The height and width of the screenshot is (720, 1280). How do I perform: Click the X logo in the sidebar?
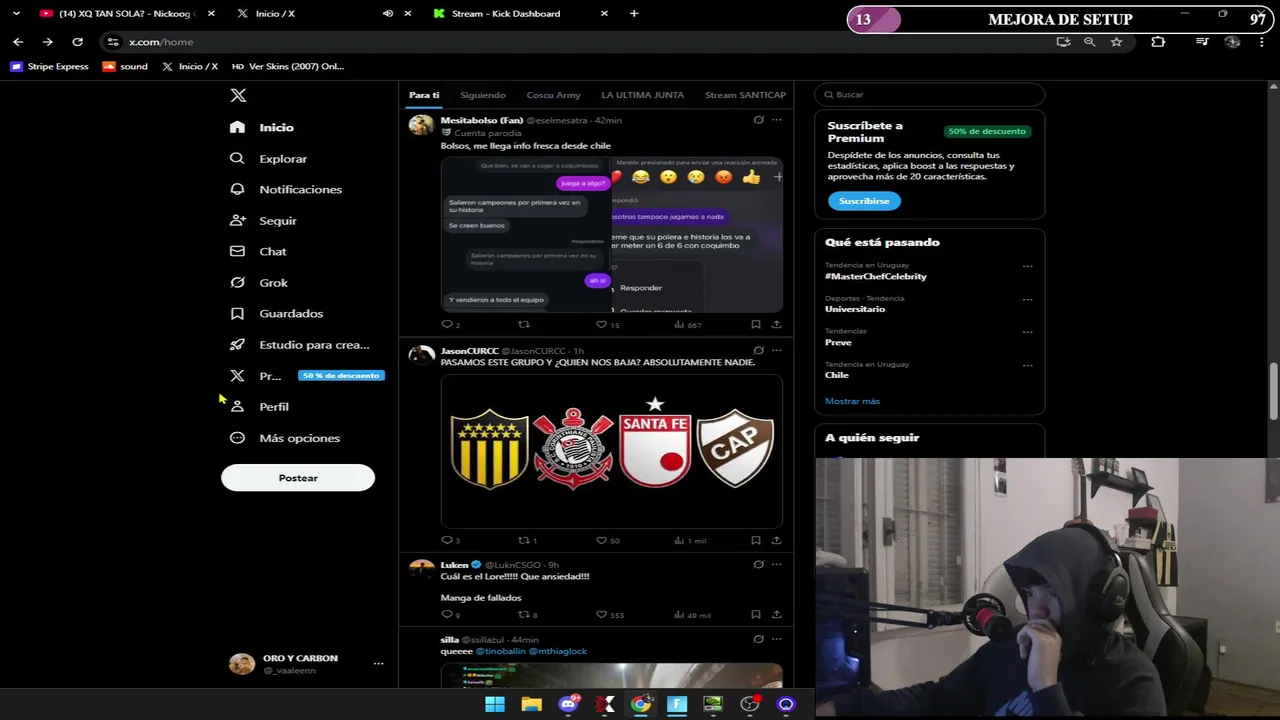(x=238, y=95)
